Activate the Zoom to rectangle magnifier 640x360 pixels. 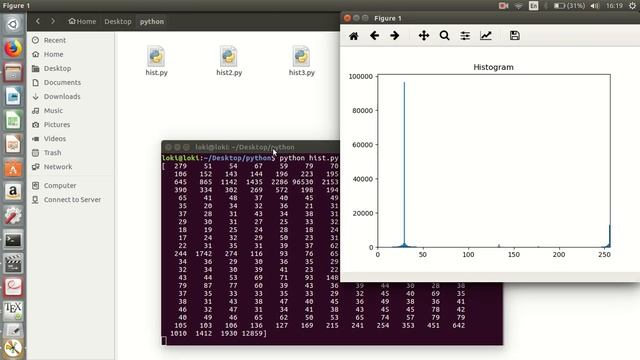pyautogui.click(x=444, y=36)
